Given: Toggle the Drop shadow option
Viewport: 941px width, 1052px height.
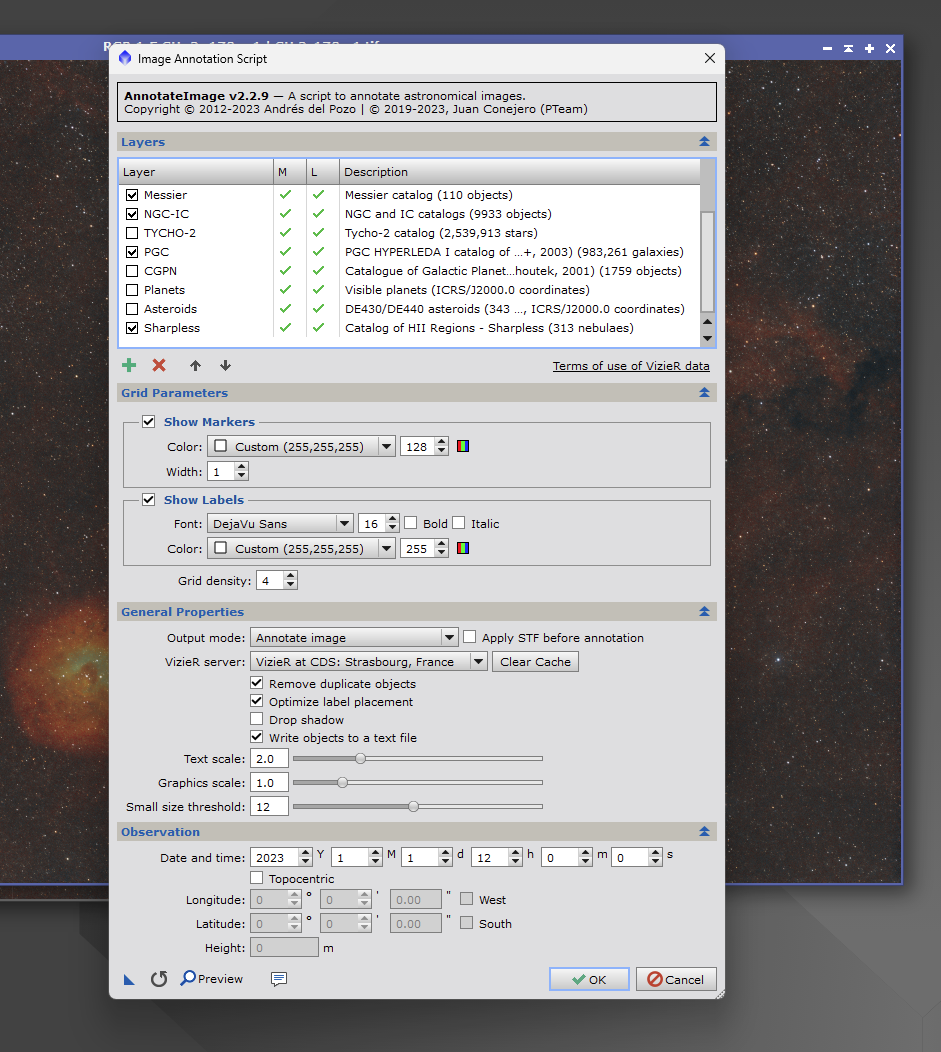Looking at the screenshot, I should pyautogui.click(x=256, y=719).
